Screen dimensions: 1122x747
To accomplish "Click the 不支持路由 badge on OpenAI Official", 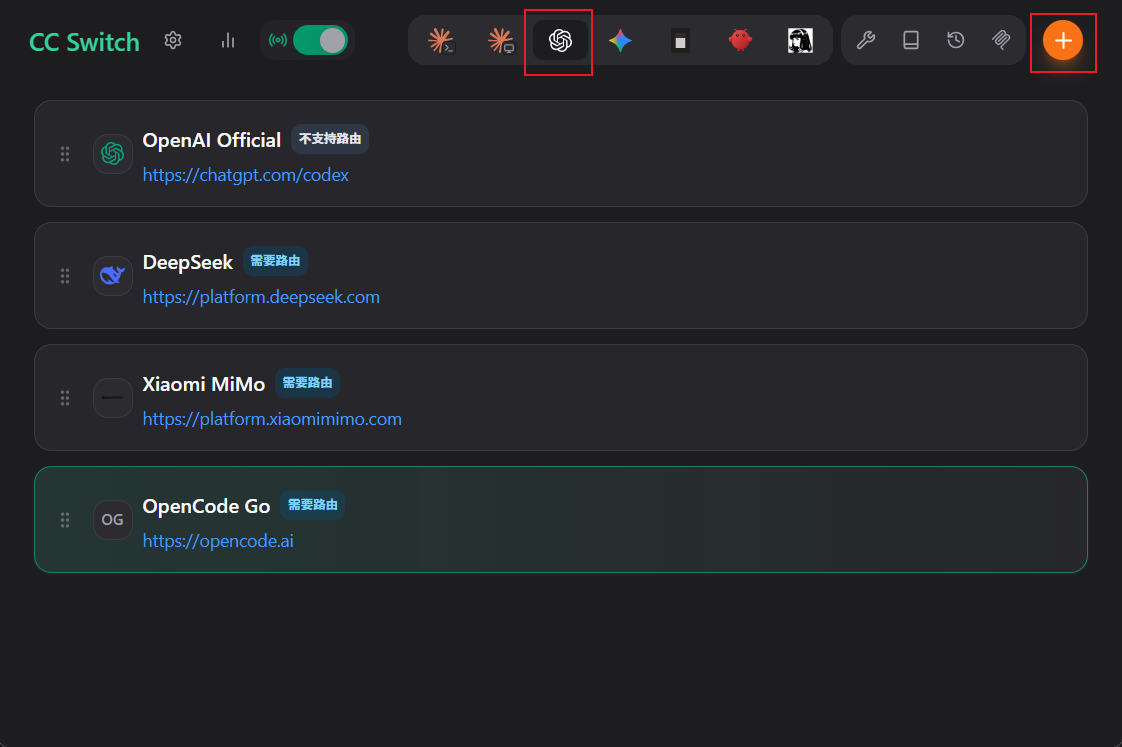I will (x=330, y=139).
